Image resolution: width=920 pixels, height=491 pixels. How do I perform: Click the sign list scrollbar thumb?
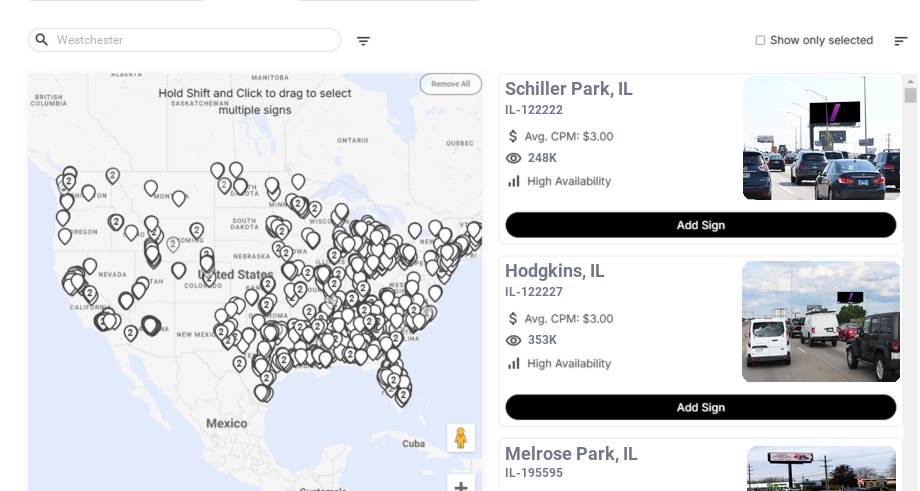pyautogui.click(x=910, y=95)
